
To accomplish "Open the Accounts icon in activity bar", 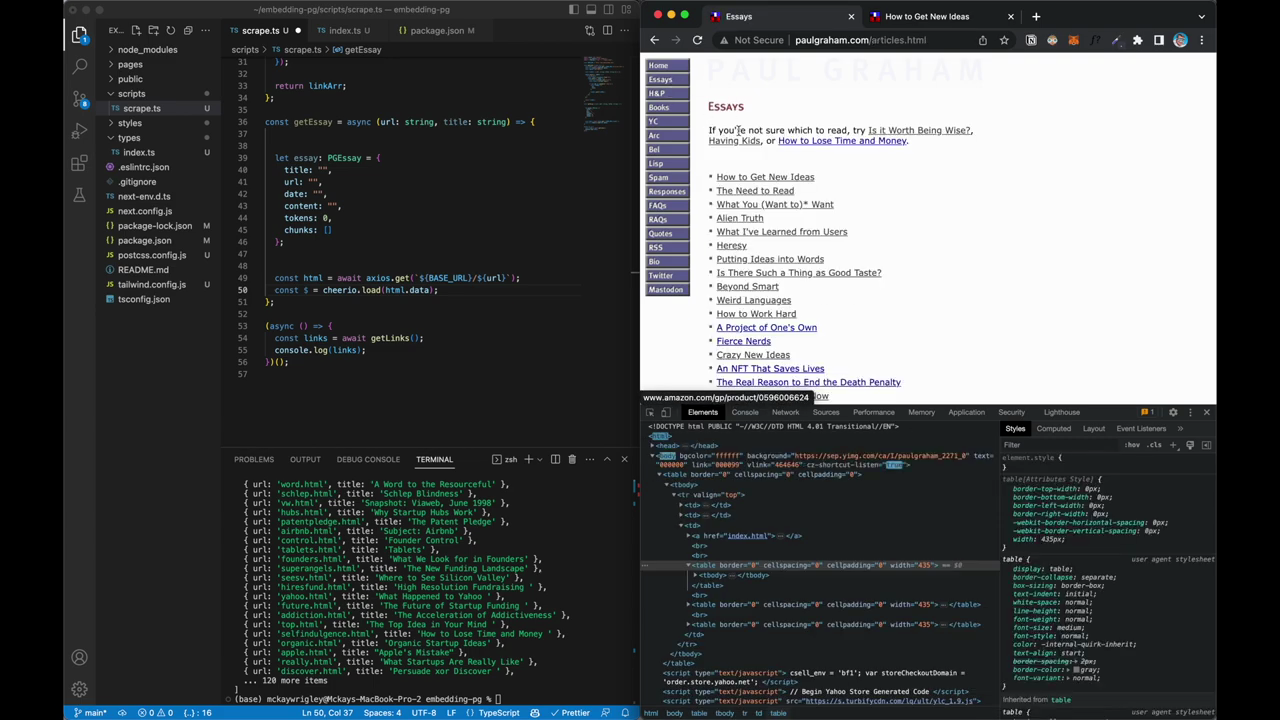I will coord(79,658).
